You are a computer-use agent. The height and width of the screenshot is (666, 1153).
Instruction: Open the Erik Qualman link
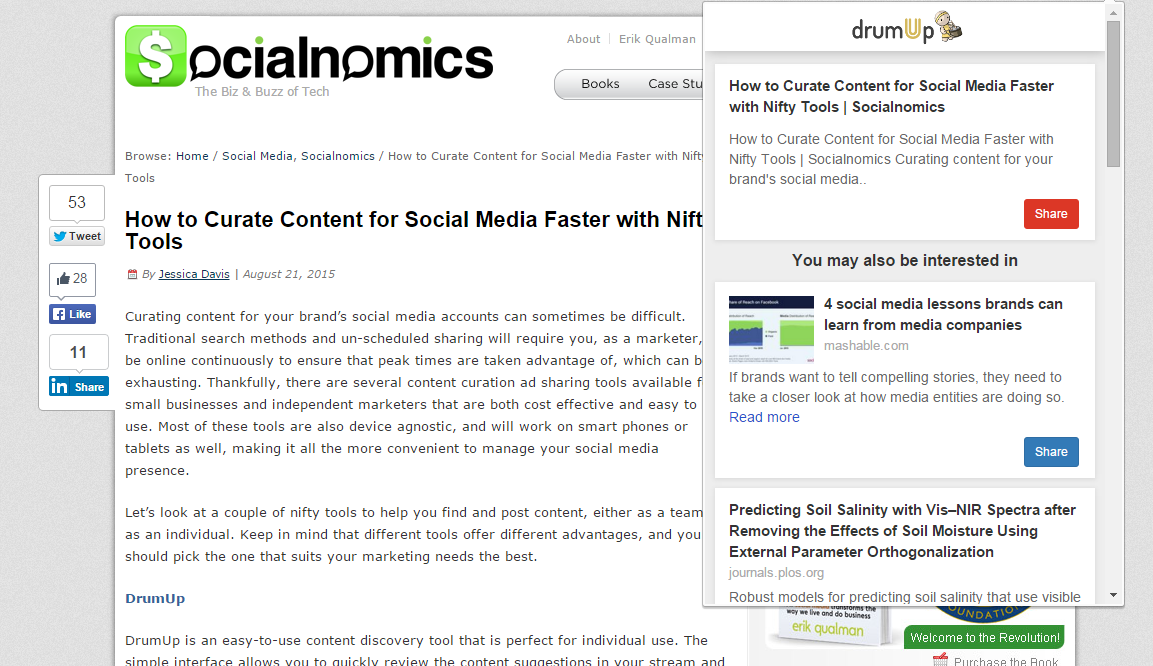coord(657,39)
